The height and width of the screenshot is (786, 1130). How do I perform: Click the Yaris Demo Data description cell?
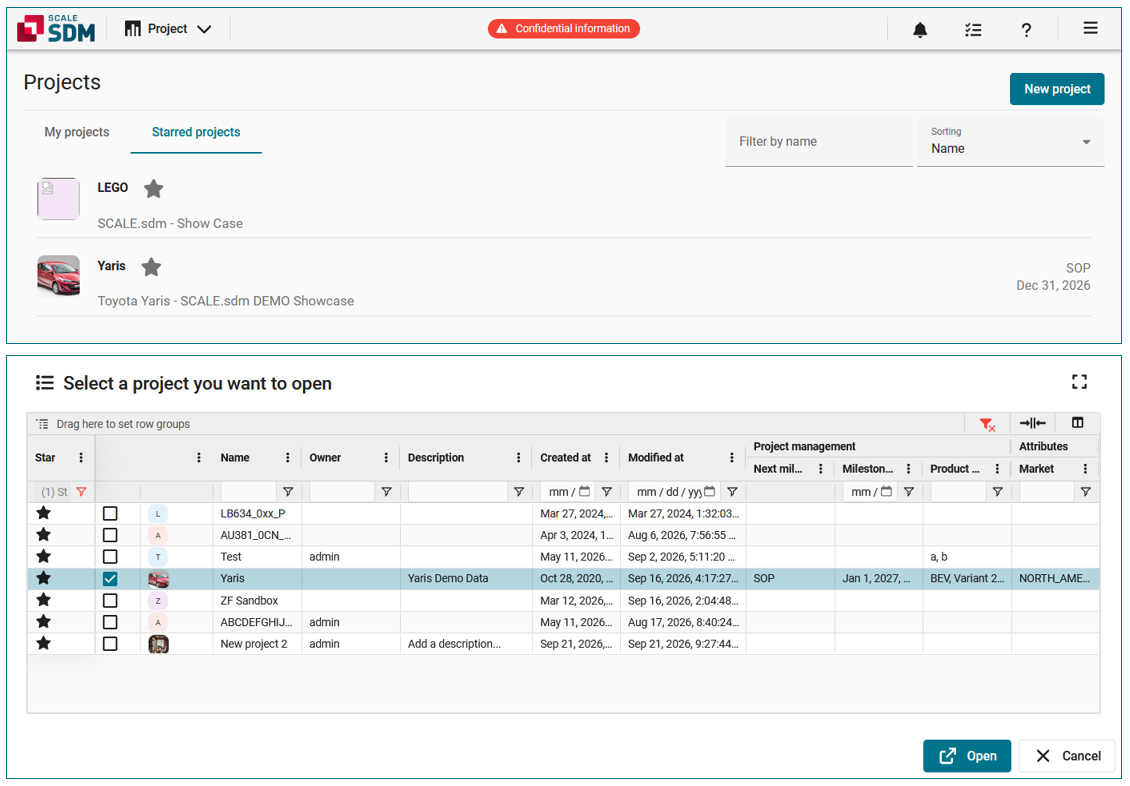466,579
